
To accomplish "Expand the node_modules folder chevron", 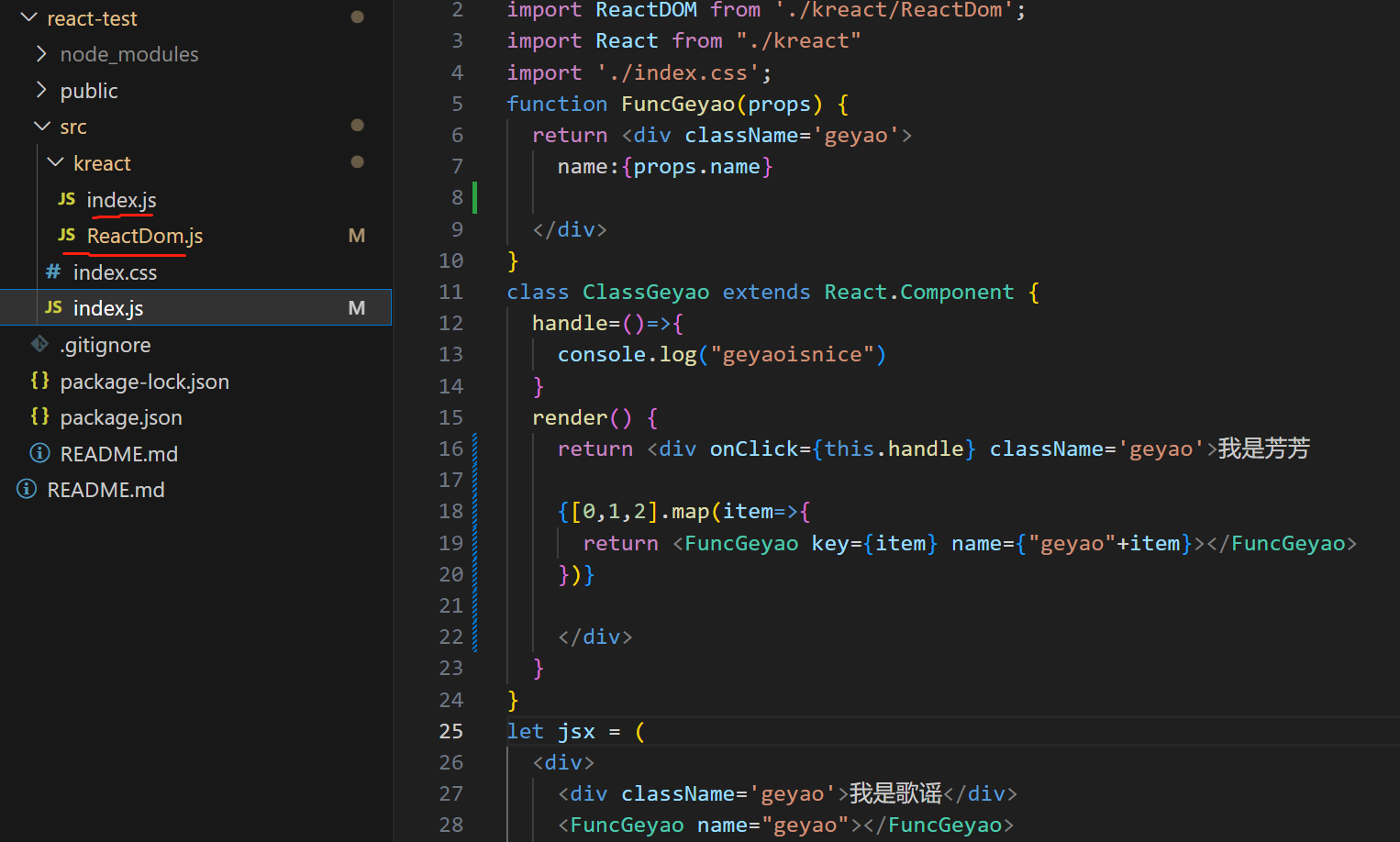I will click(x=41, y=54).
